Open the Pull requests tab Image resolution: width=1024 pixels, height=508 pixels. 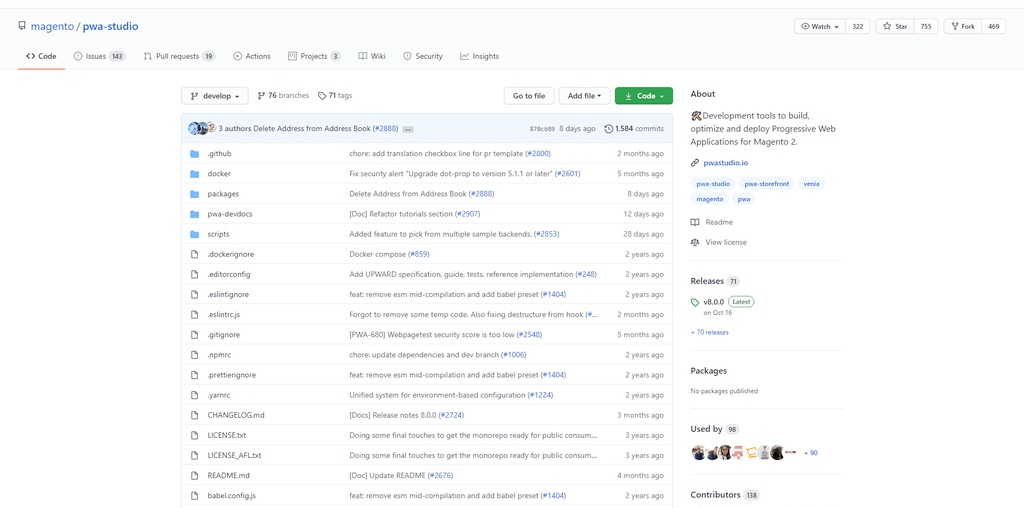tap(178, 56)
